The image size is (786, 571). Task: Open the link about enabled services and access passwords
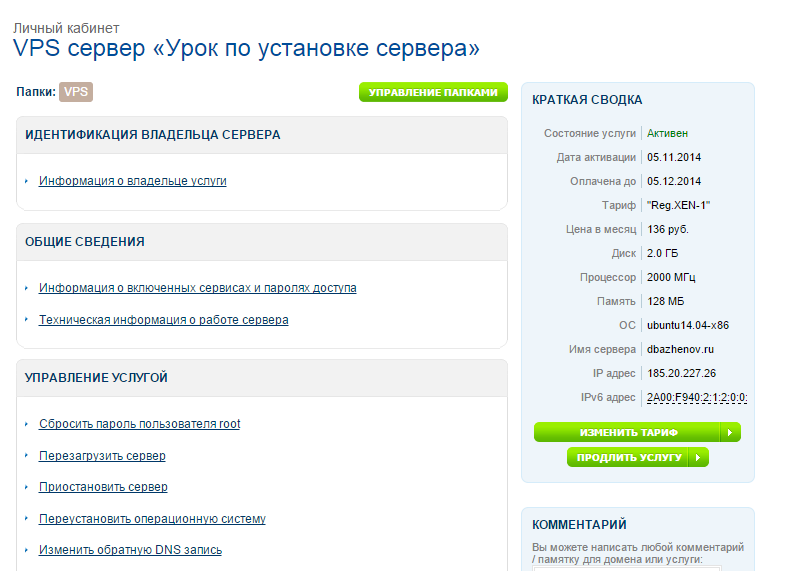point(197,288)
